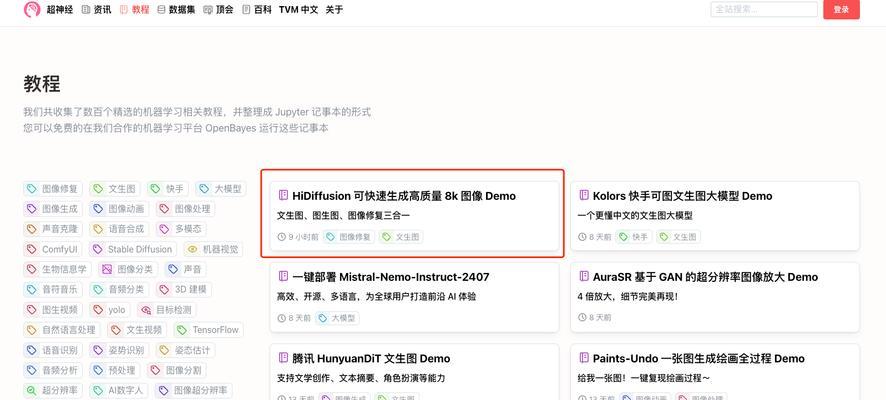Filter by the 图像修复 tag in sidebar
The image size is (886, 400).
point(53,189)
